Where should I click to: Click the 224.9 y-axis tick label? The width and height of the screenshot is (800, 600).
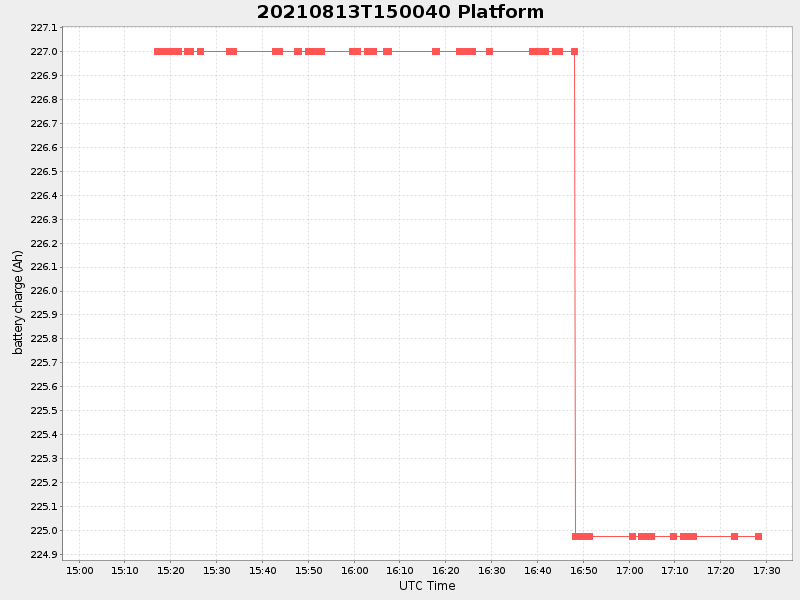click(44, 555)
